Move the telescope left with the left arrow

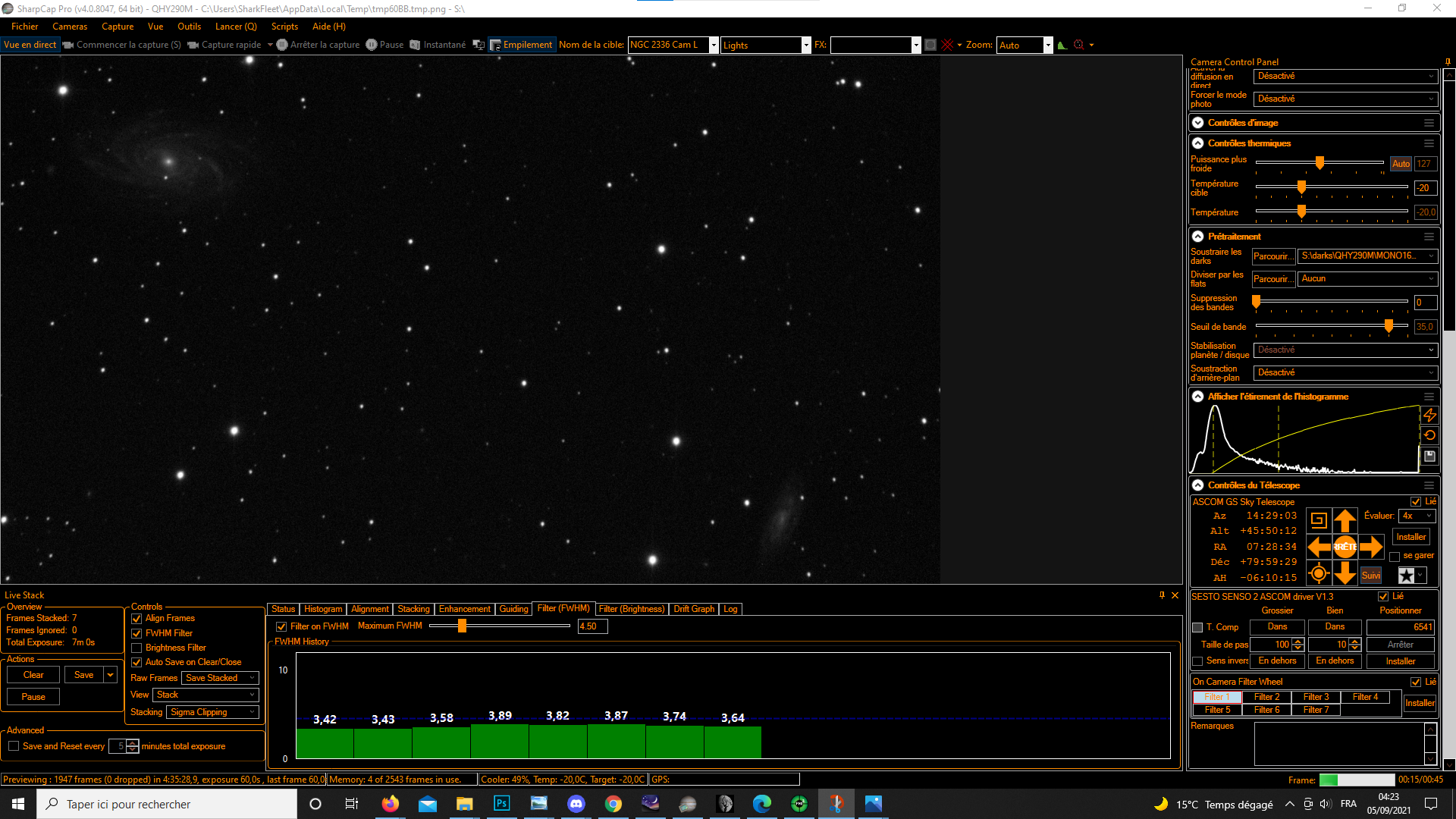coord(1319,546)
